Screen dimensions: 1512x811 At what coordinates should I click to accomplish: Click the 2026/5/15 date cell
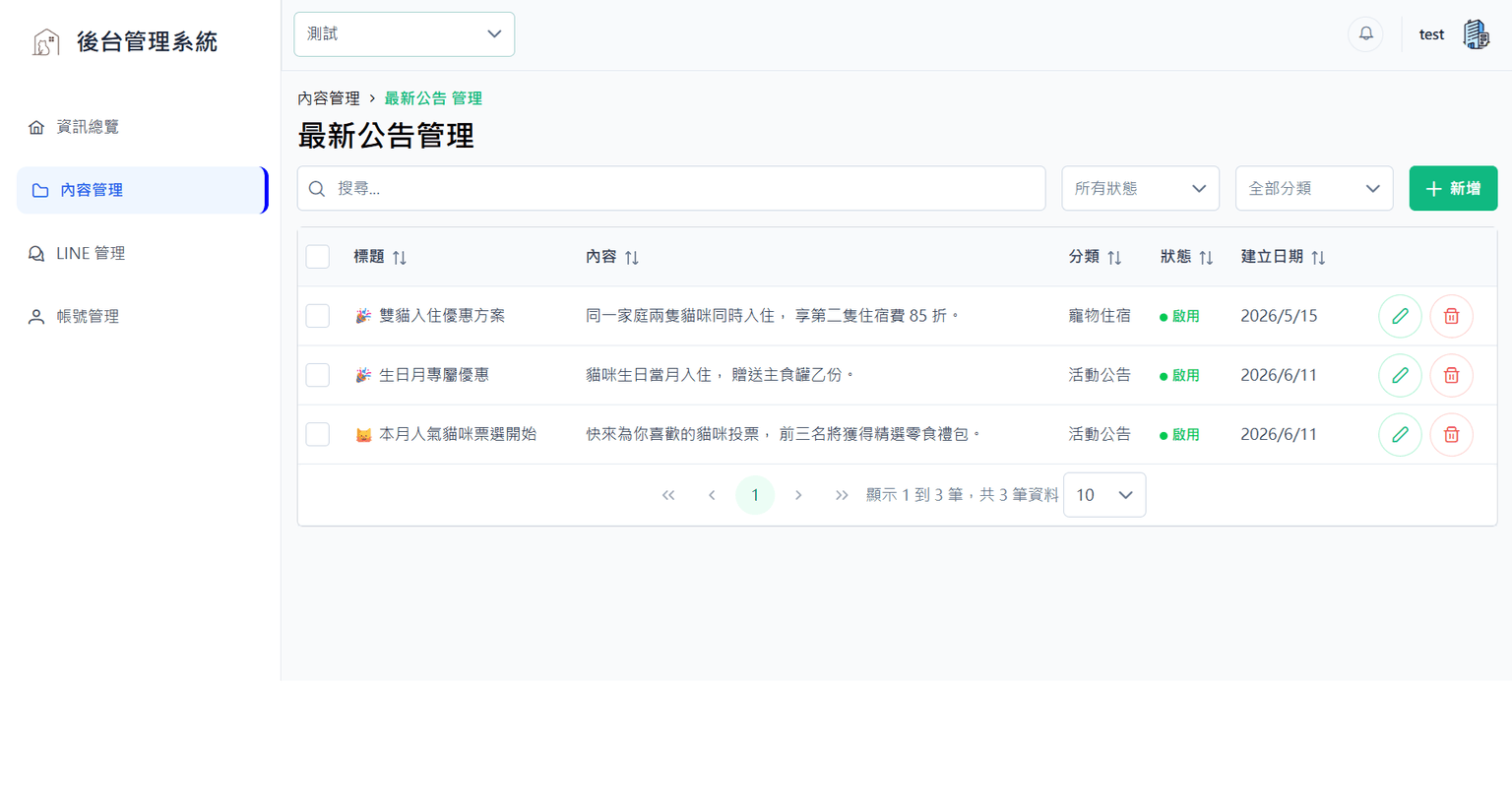1279,316
